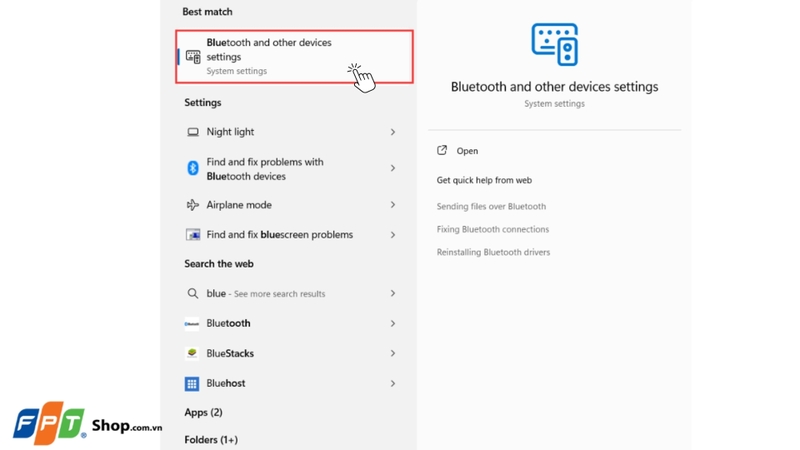This screenshot has width=800, height=450.
Task: Expand the Bluetooth web result arrow
Action: [x=393, y=323]
